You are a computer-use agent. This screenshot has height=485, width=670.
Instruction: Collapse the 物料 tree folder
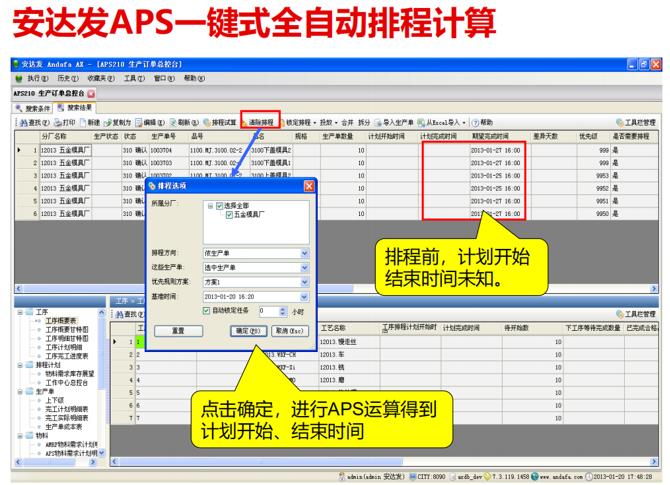pyautogui.click(x=20, y=436)
